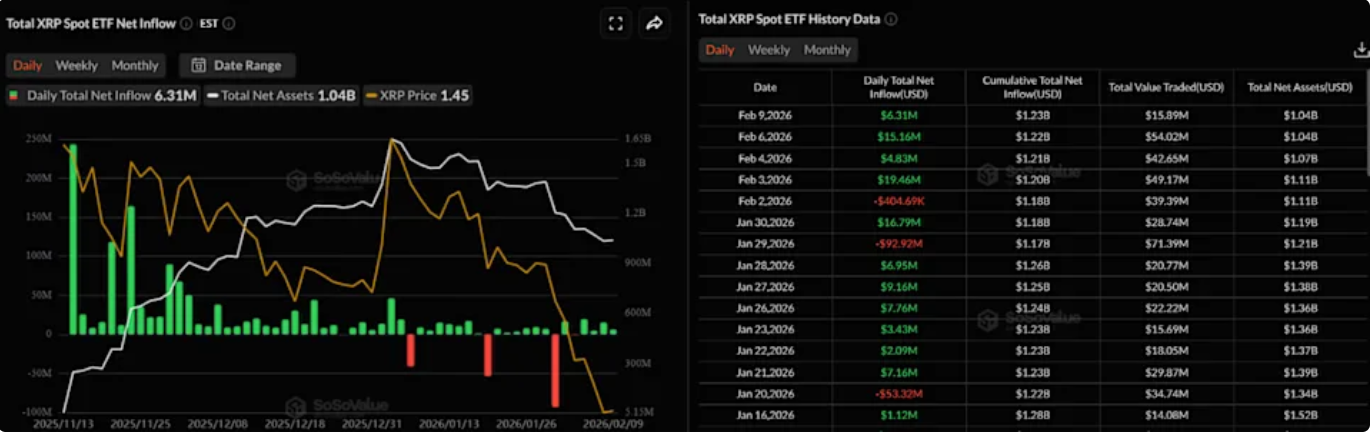Click the share arrow icon above the chart

click(x=654, y=23)
